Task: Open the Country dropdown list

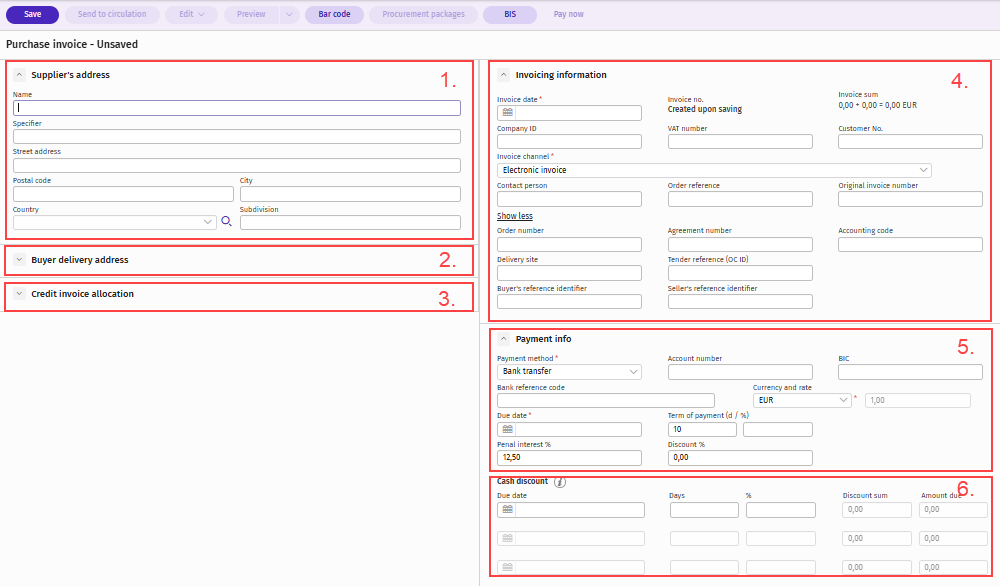Action: (x=207, y=222)
